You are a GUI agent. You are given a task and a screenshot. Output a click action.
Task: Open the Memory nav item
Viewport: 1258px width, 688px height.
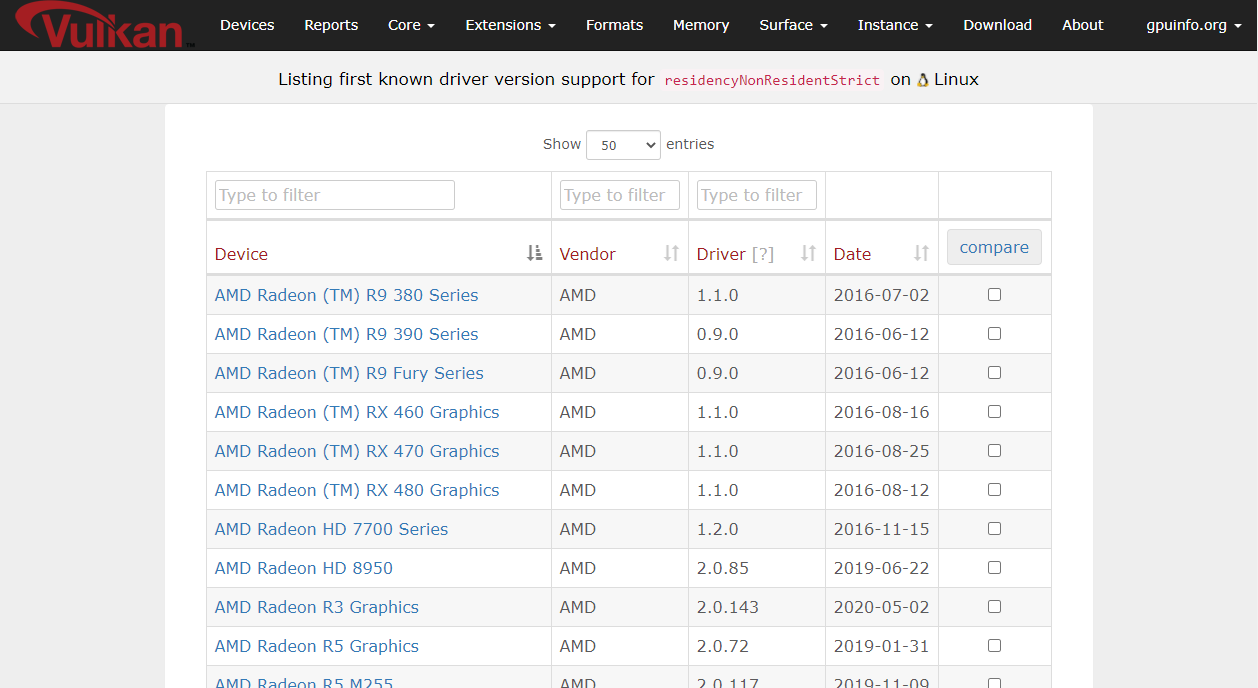pos(701,25)
